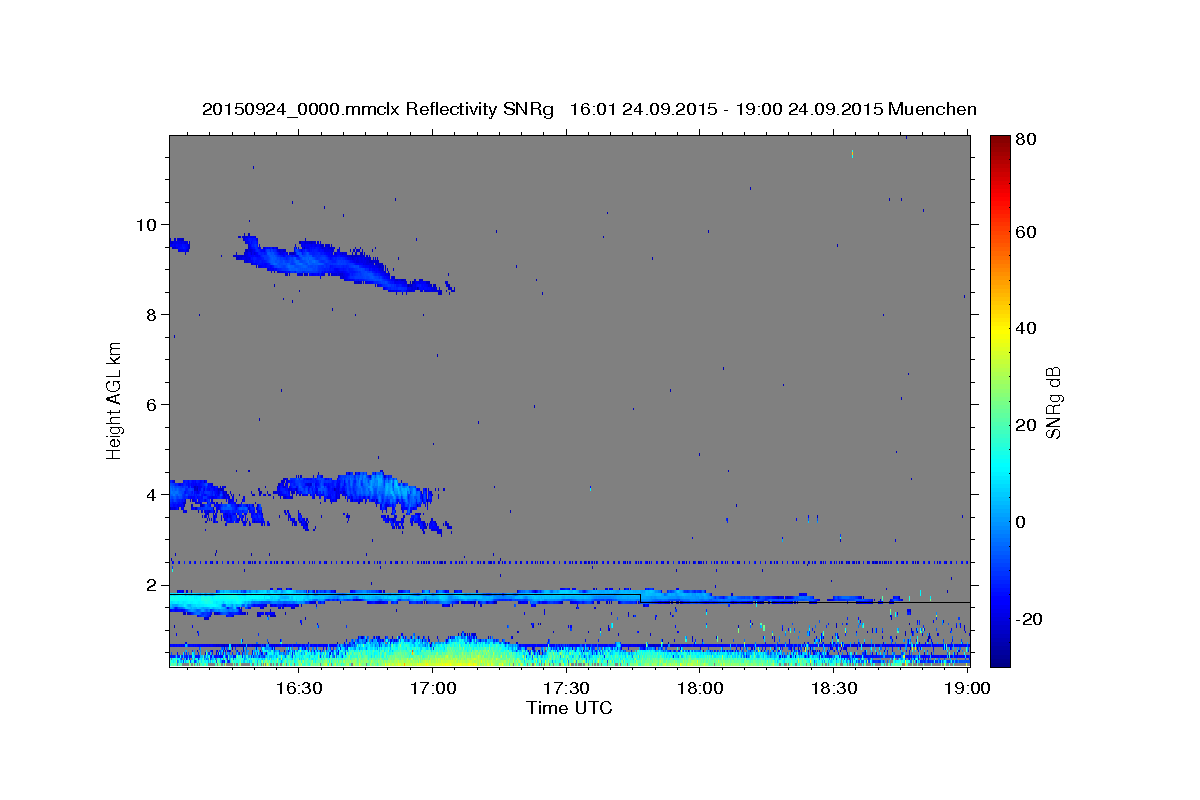This screenshot has height=800, width=1200.
Task: Click the height tick label 2
Action: [153, 584]
